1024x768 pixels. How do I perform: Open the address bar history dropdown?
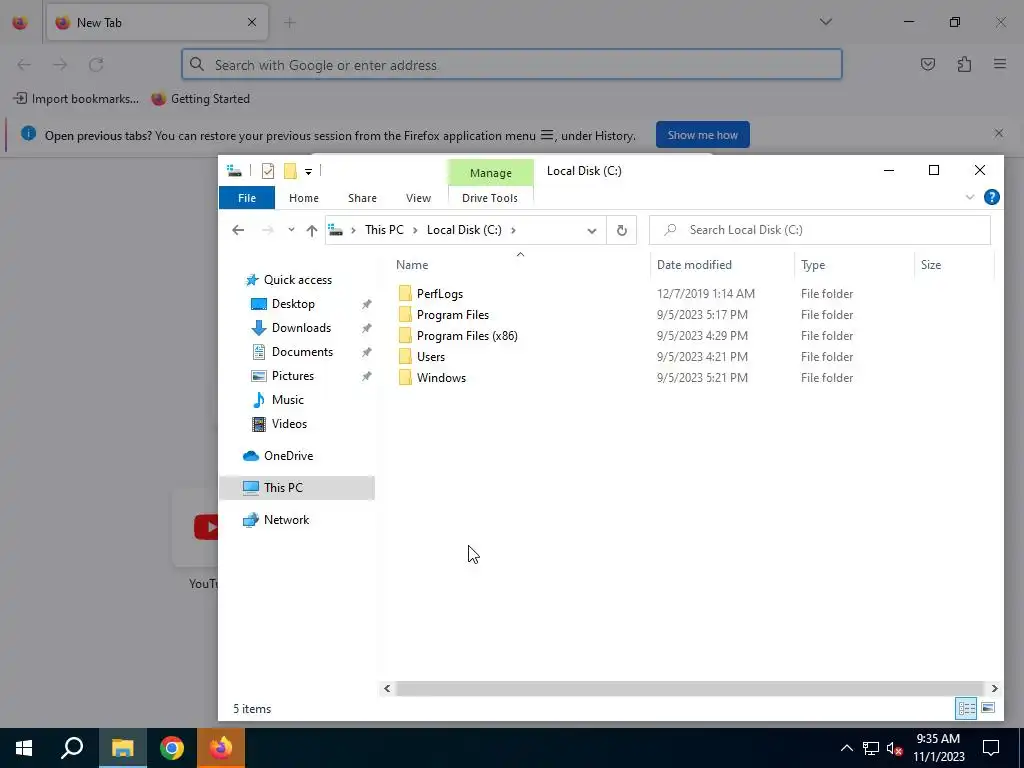click(x=592, y=231)
